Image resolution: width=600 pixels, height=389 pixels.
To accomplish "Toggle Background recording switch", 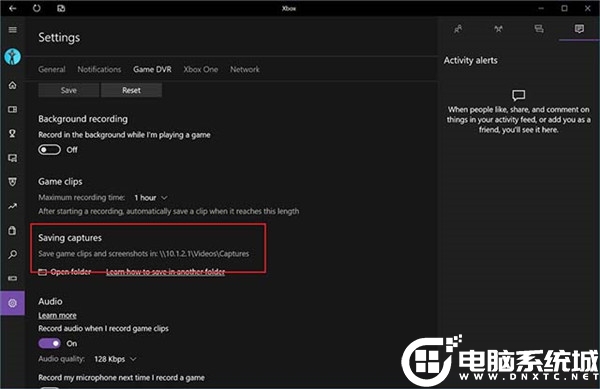I will click(x=49, y=150).
